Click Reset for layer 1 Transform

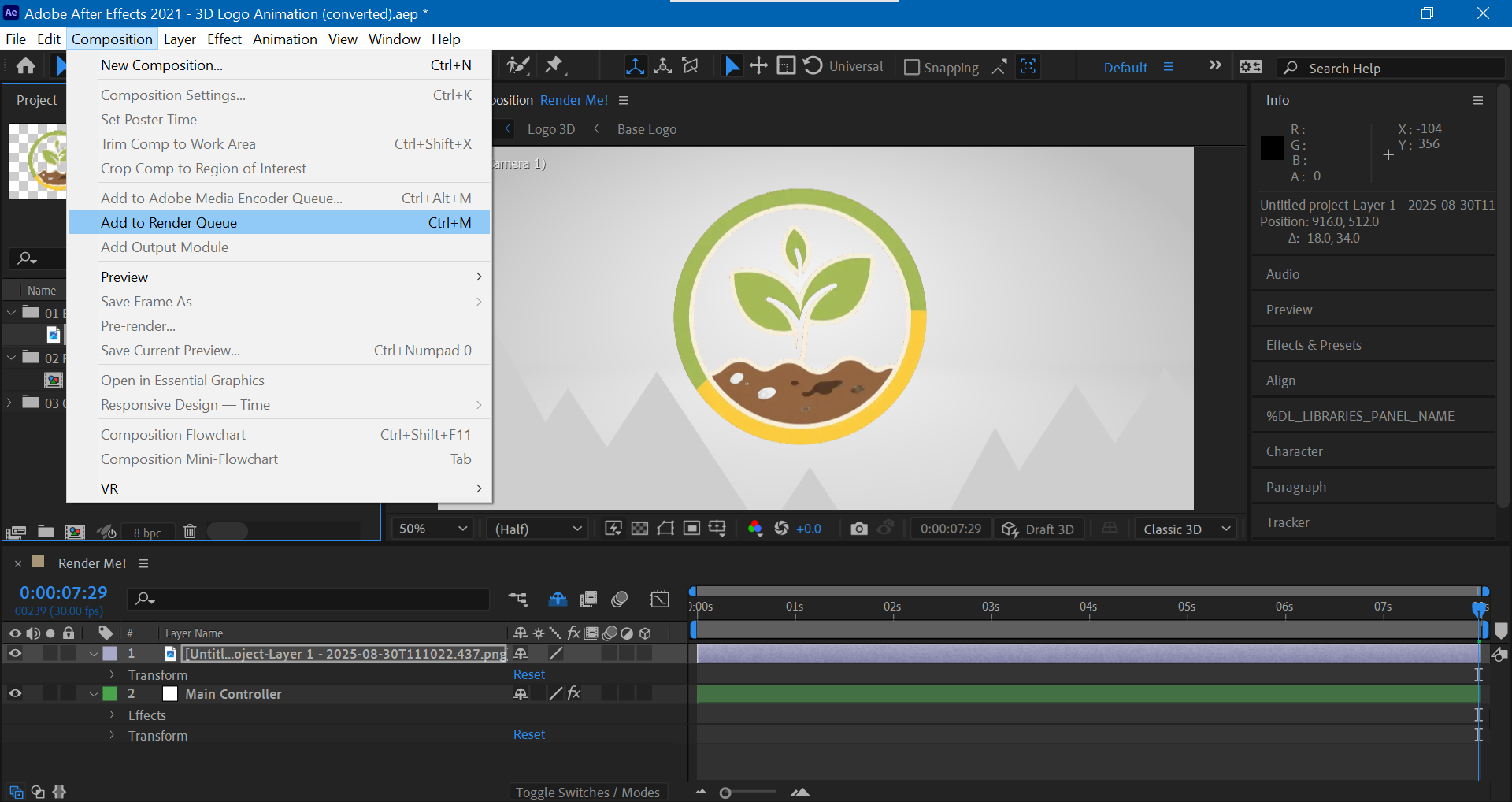click(528, 675)
